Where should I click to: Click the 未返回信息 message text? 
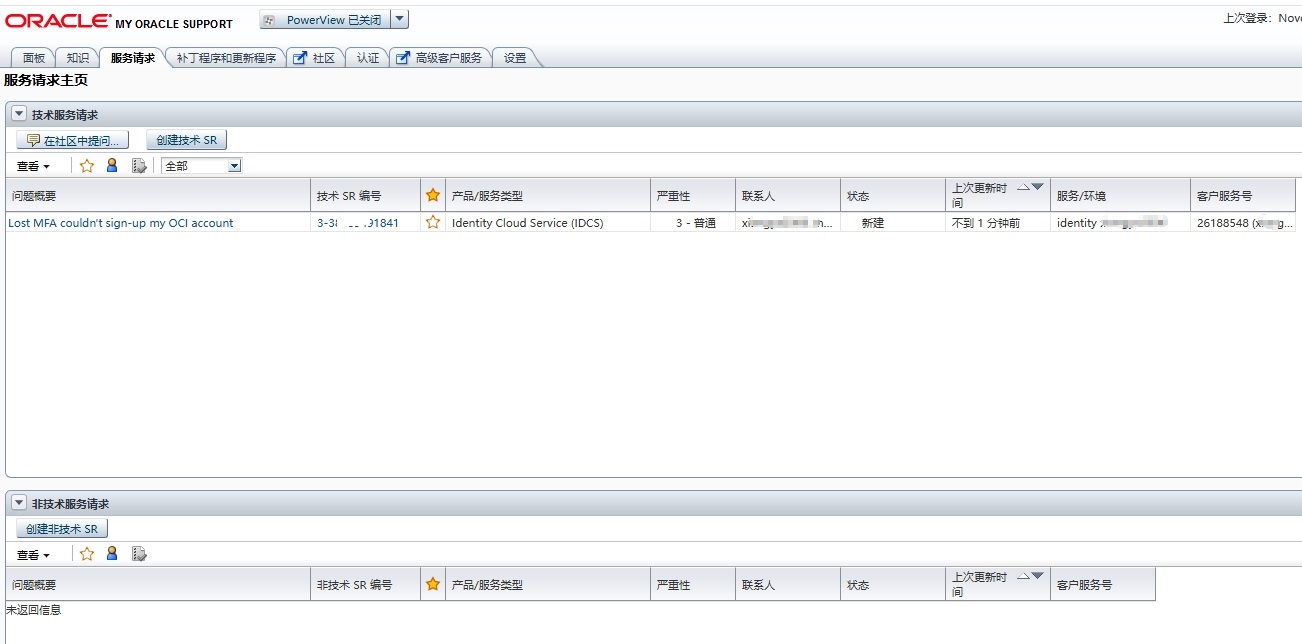34,609
